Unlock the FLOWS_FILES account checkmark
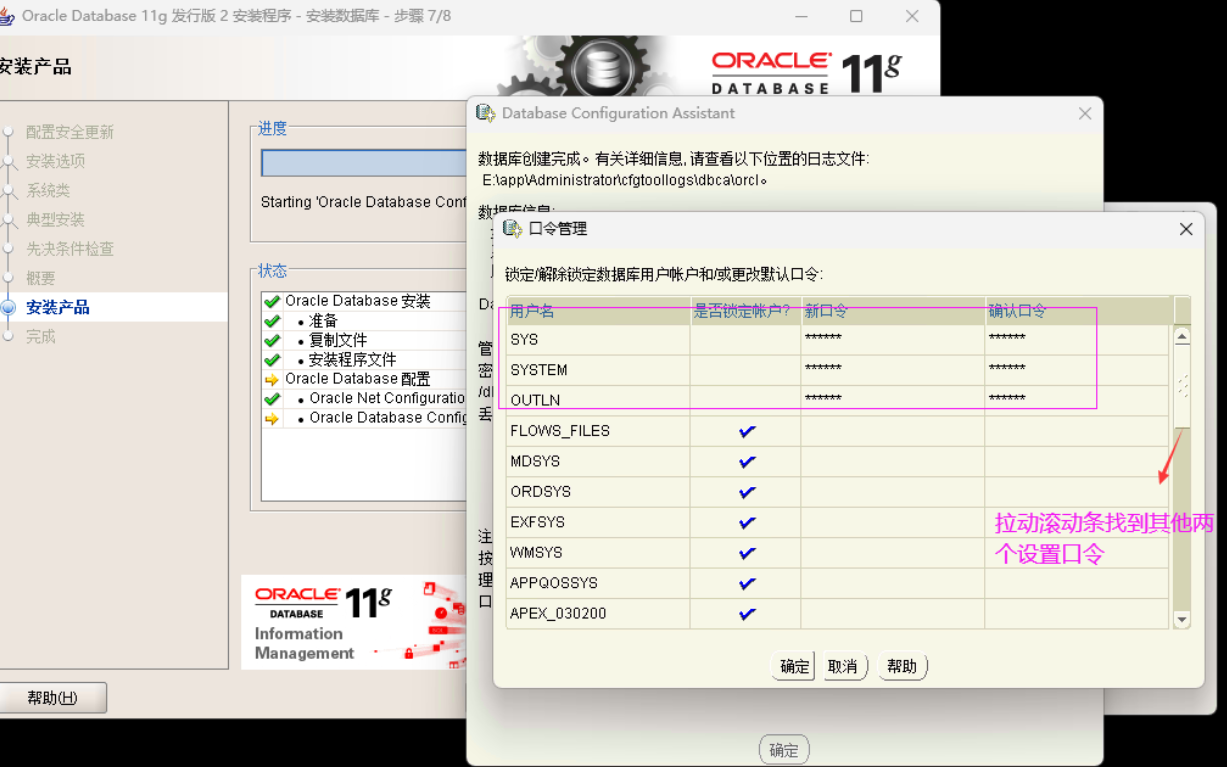The height and width of the screenshot is (767, 1227). click(746, 431)
